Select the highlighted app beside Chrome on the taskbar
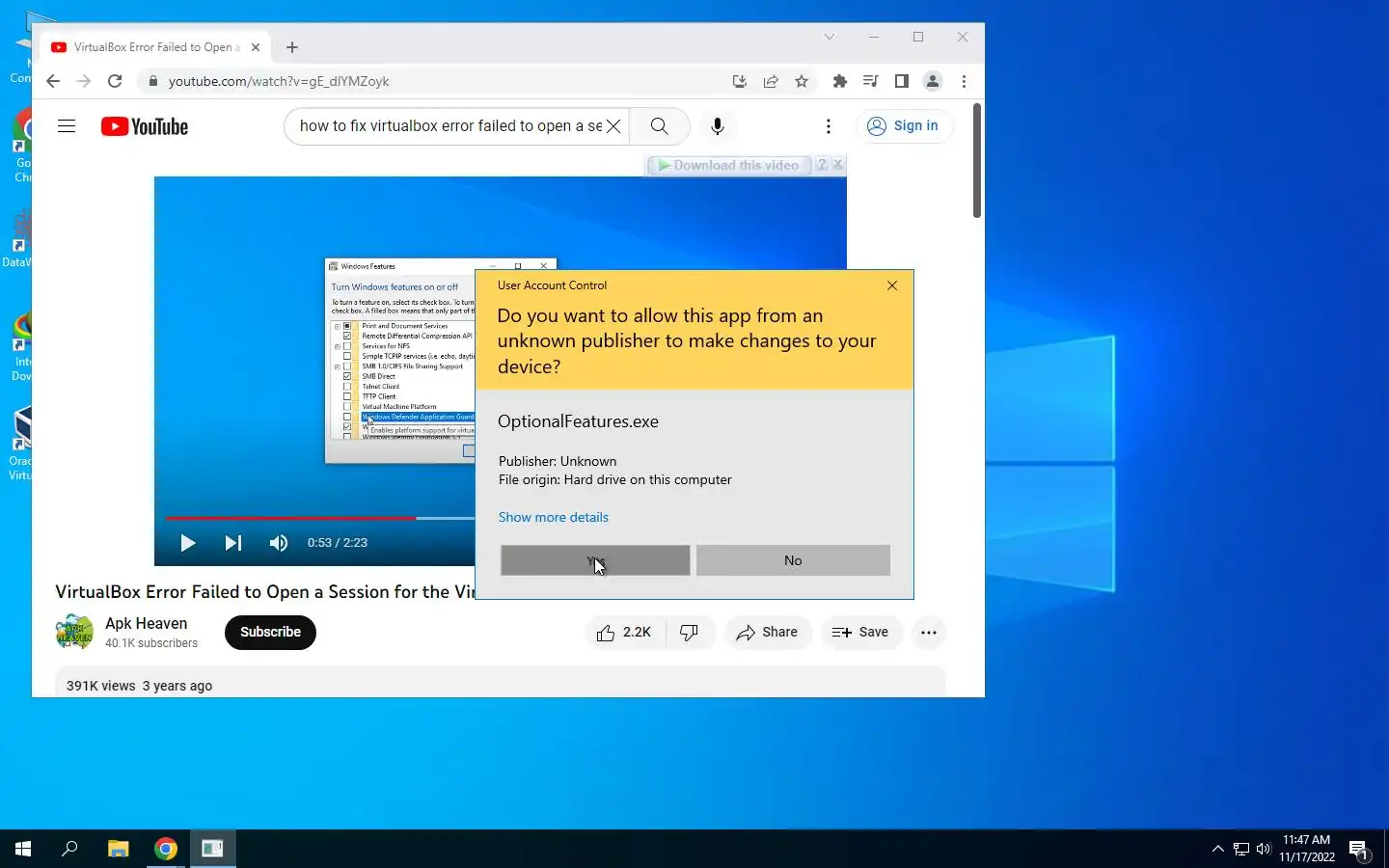 (213, 849)
